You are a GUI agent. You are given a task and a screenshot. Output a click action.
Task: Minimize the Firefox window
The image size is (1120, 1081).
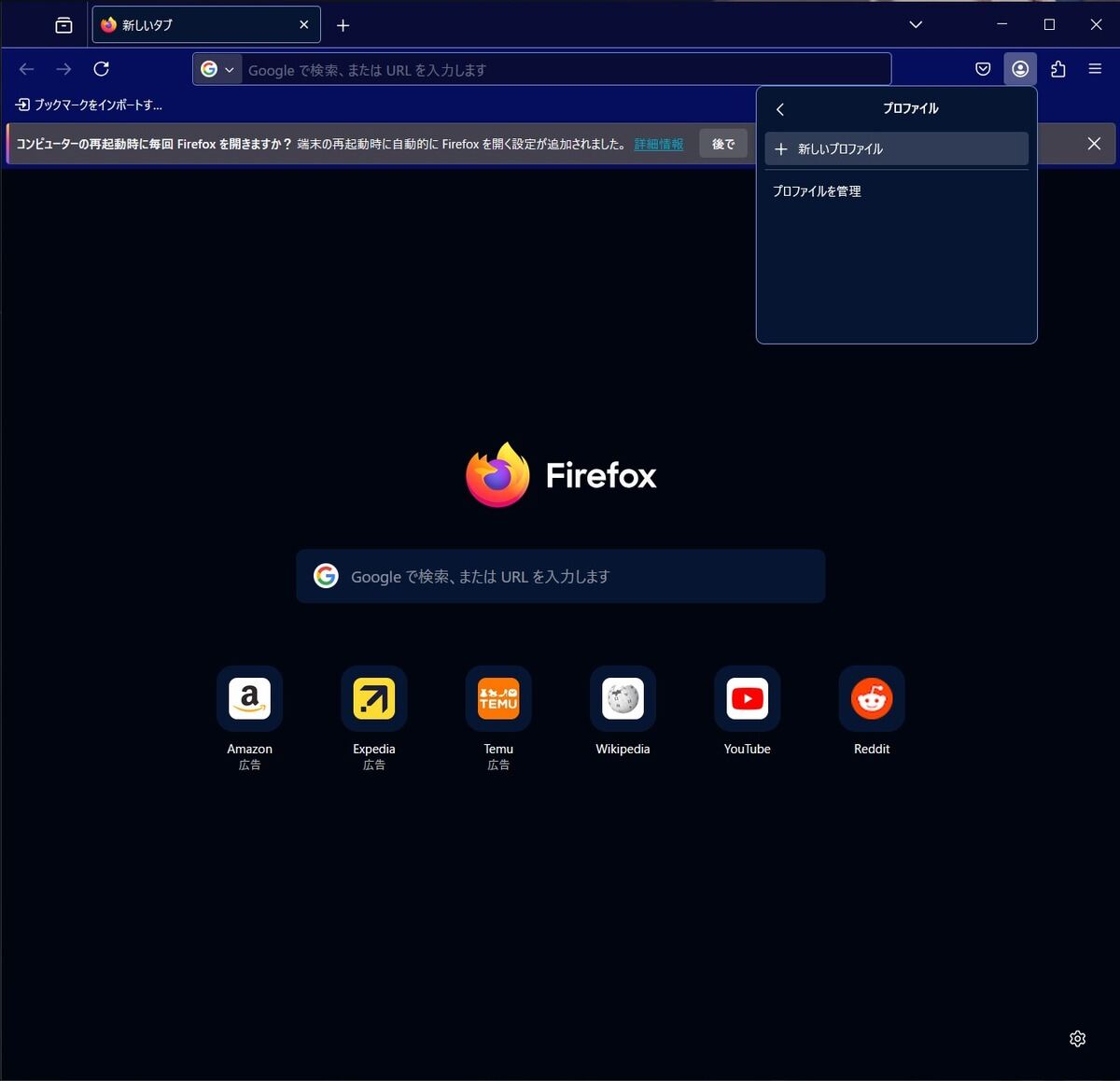point(1002,24)
